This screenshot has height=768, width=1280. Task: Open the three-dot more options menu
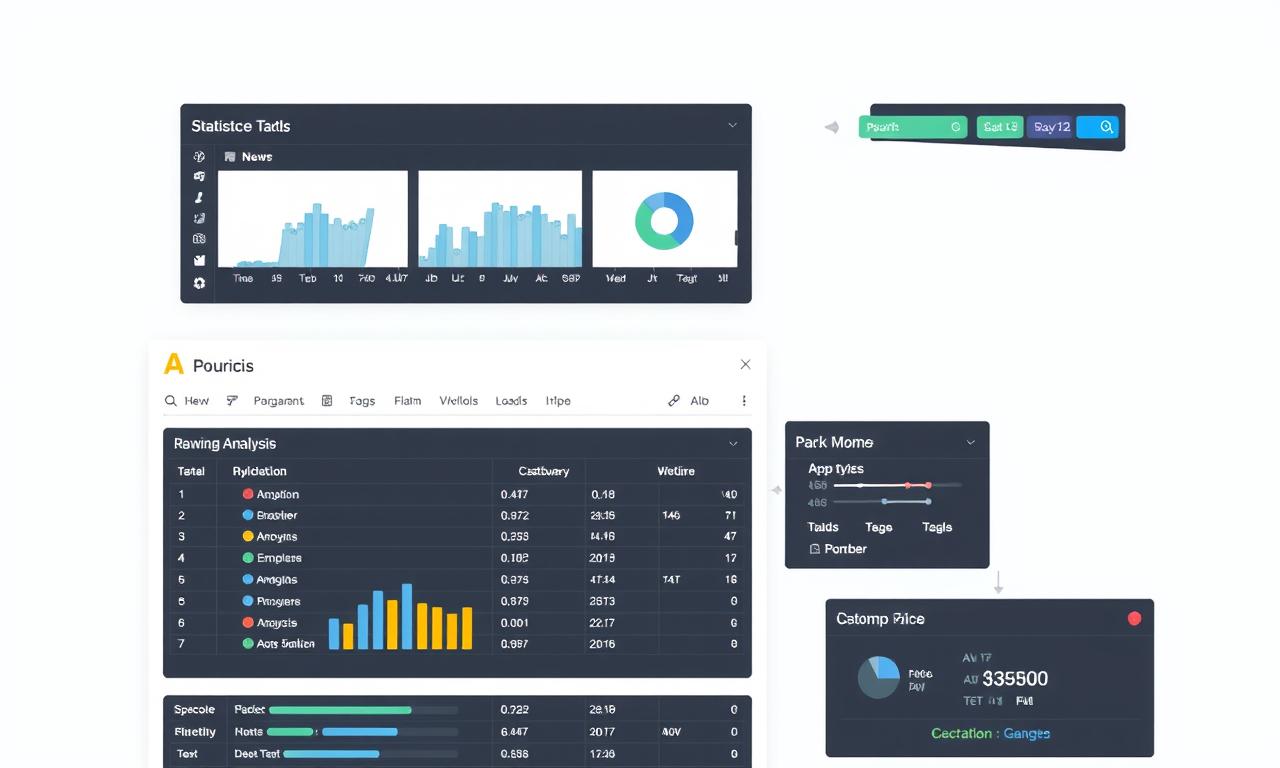click(744, 400)
